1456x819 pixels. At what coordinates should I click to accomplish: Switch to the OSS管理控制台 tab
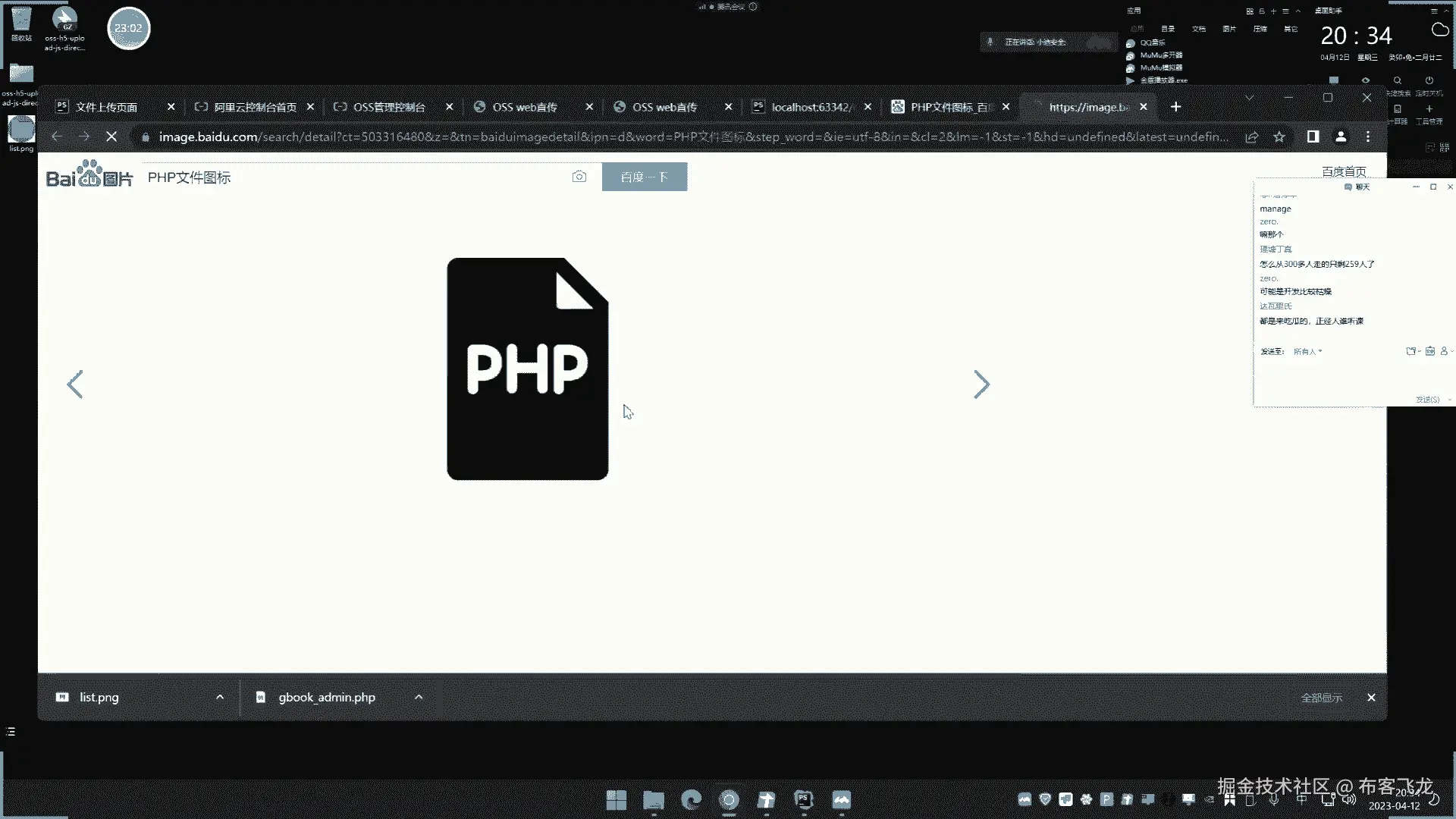point(389,107)
